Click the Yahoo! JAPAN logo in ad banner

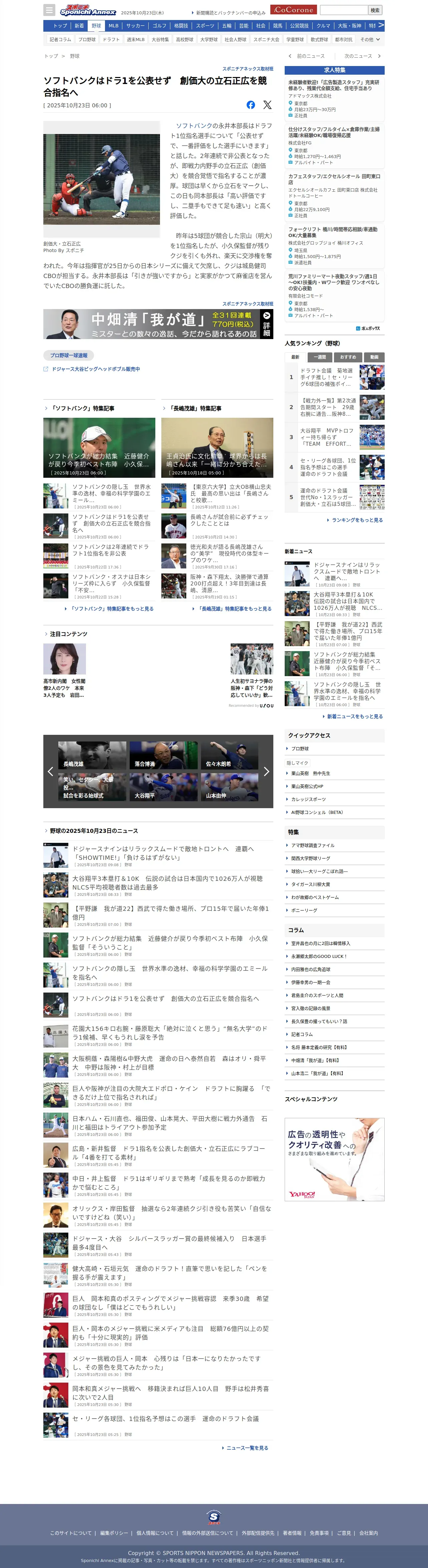coord(302,1194)
